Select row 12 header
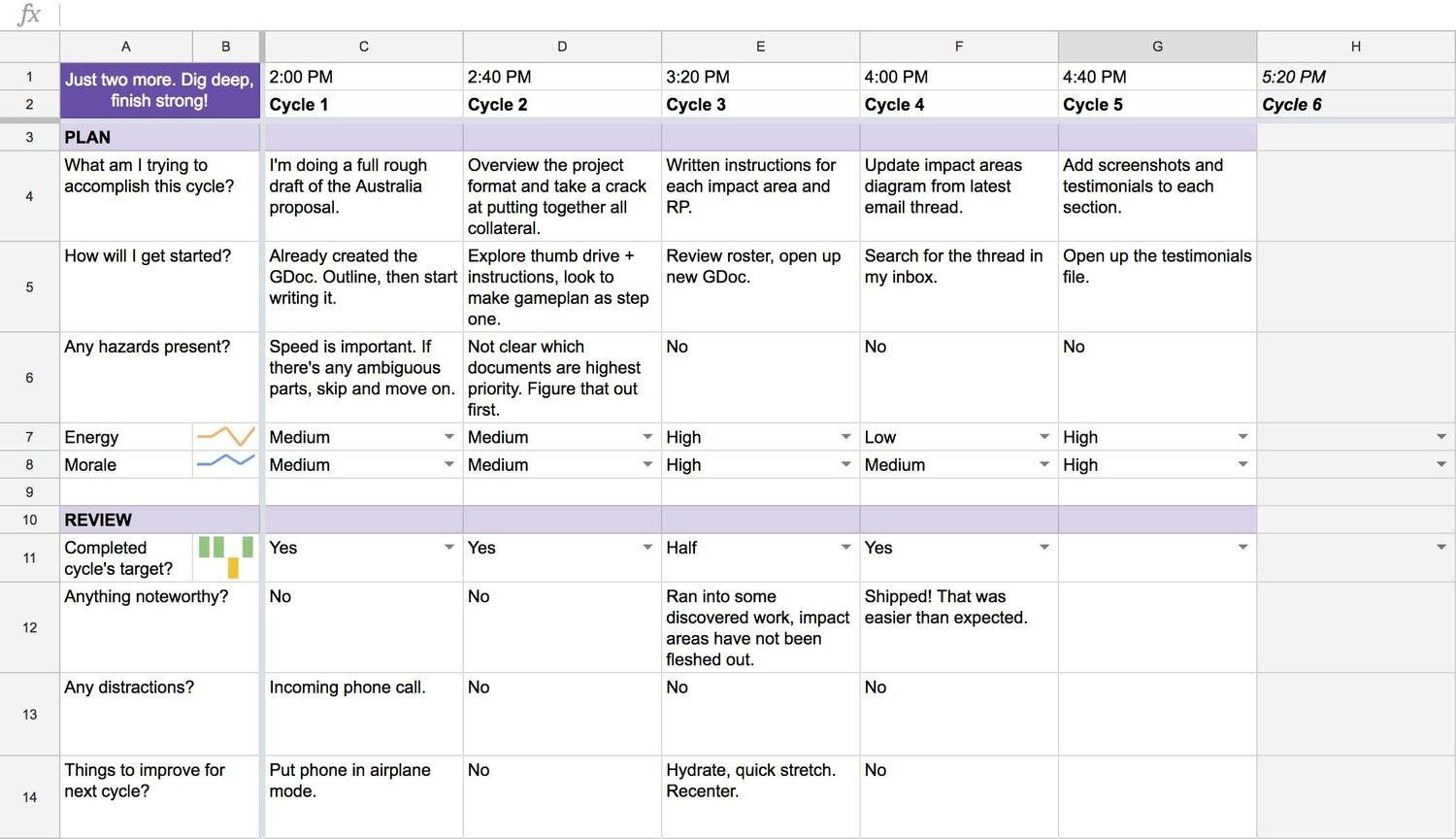This screenshot has width=1456, height=839. [x=29, y=627]
